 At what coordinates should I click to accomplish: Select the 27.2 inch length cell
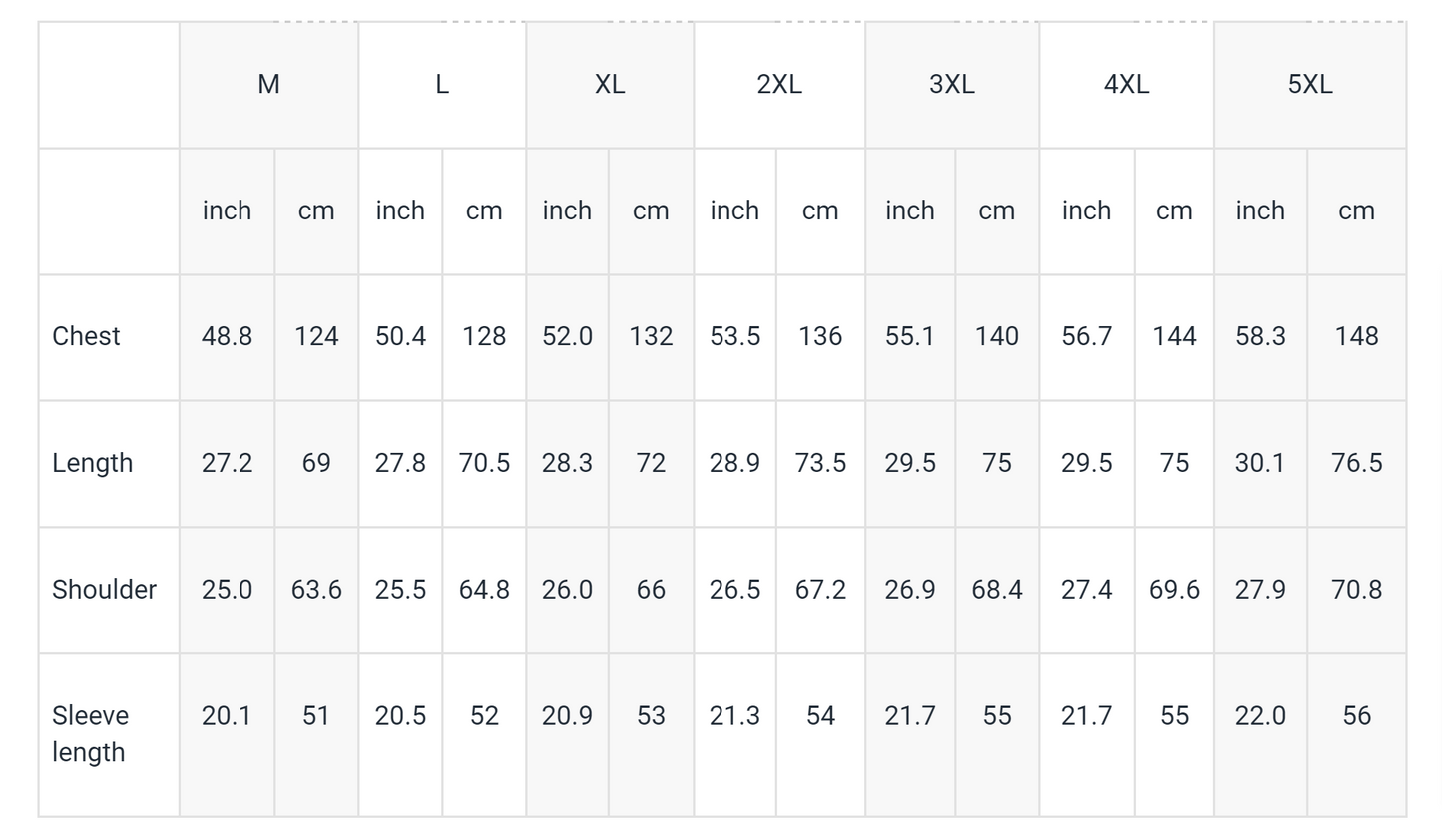(x=227, y=463)
